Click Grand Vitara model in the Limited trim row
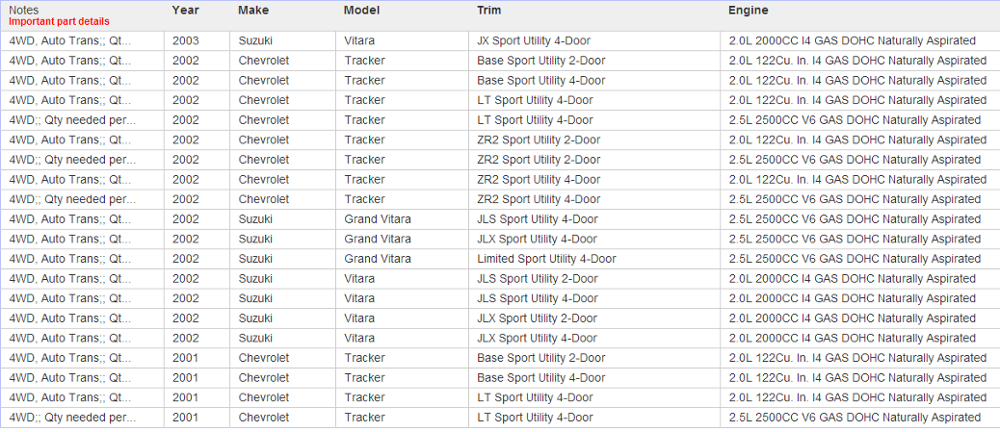The image size is (1000, 432). [377, 259]
